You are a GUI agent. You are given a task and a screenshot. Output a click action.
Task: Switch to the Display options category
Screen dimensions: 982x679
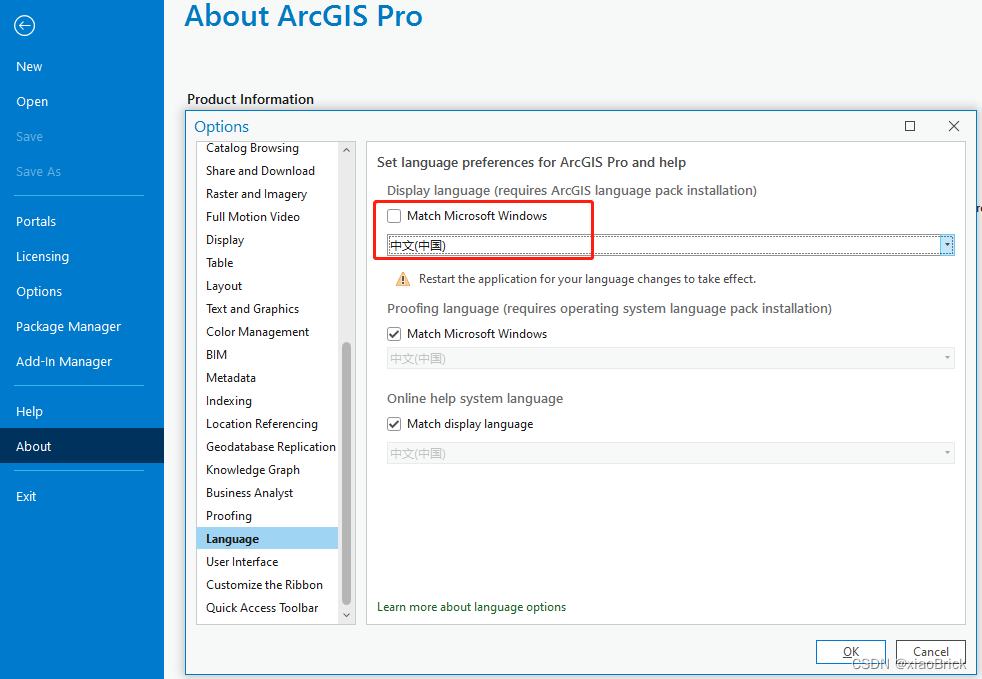tap(224, 239)
